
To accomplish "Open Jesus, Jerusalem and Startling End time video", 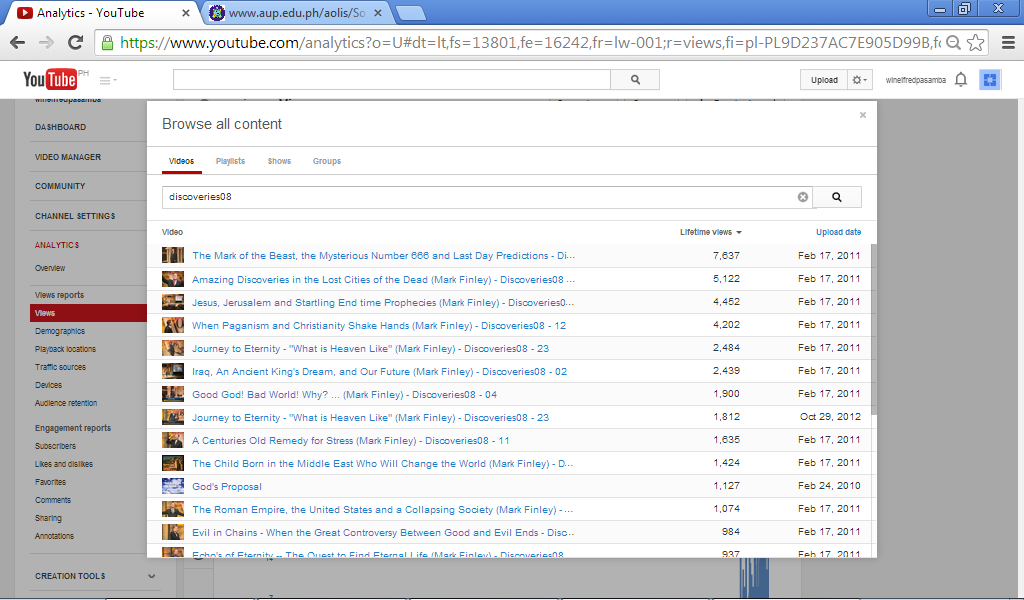I will (383, 303).
